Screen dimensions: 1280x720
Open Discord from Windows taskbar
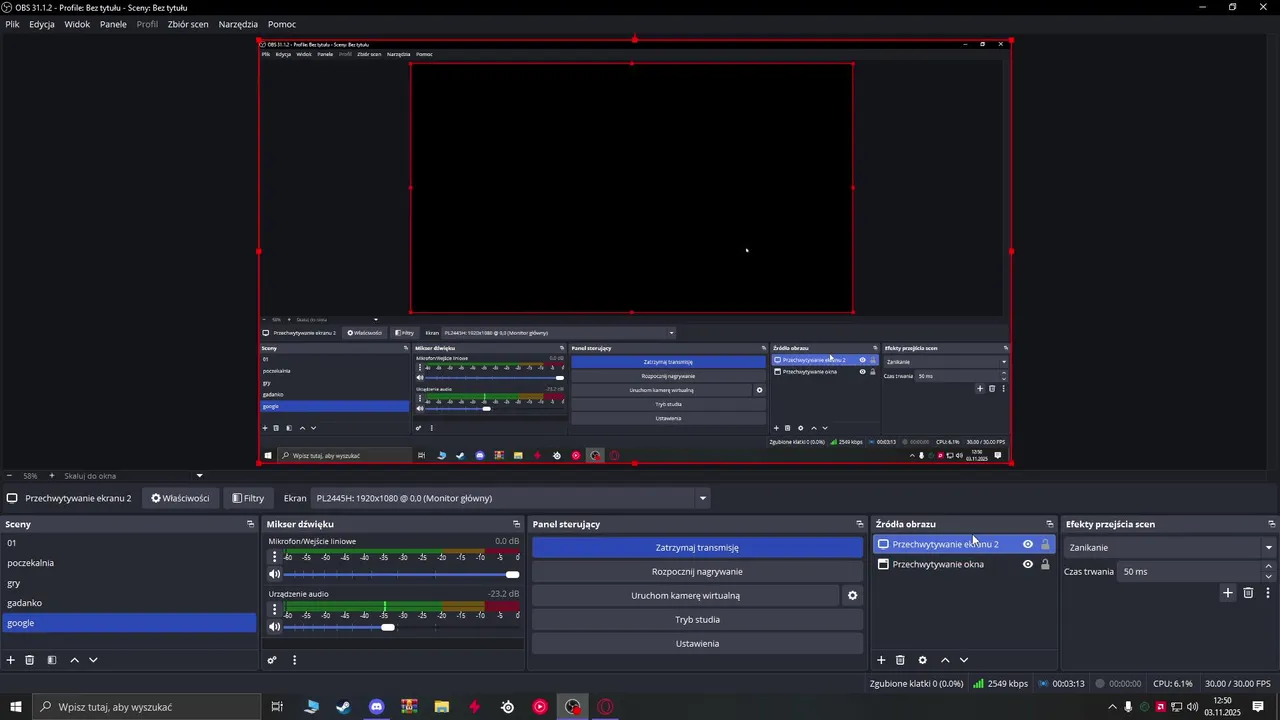(376, 707)
